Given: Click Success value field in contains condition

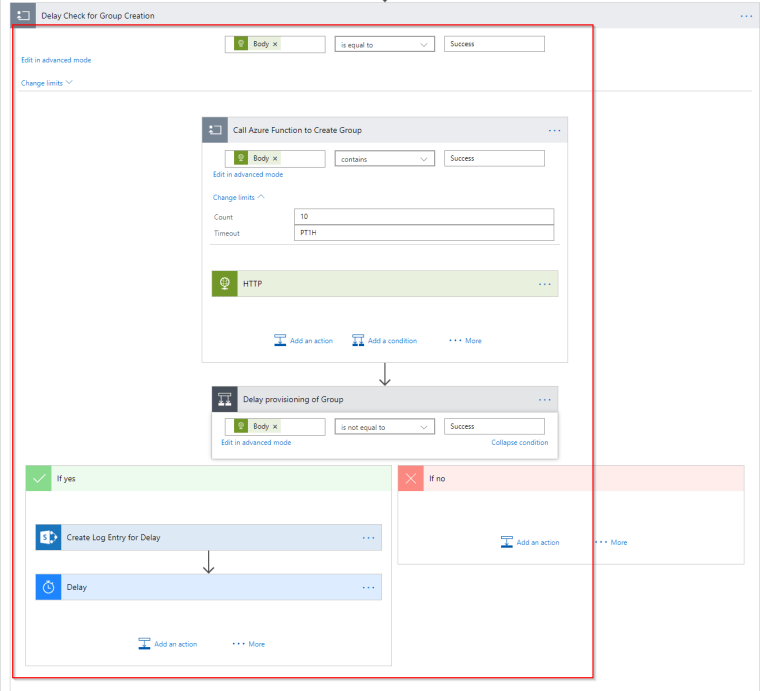Looking at the screenshot, I should click(494, 158).
